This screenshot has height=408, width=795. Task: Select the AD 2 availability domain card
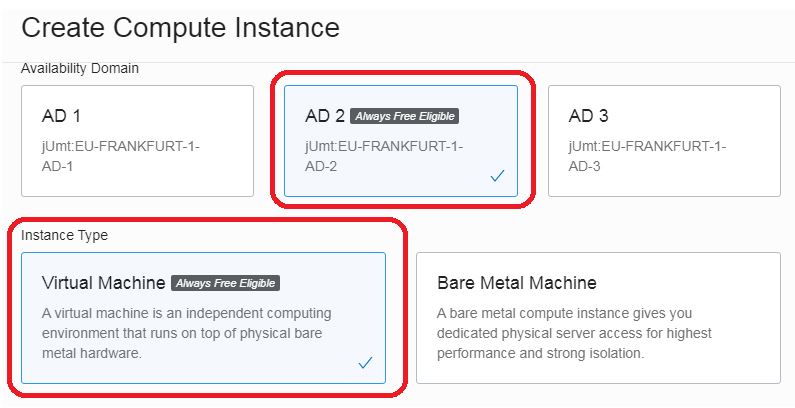coord(400,140)
